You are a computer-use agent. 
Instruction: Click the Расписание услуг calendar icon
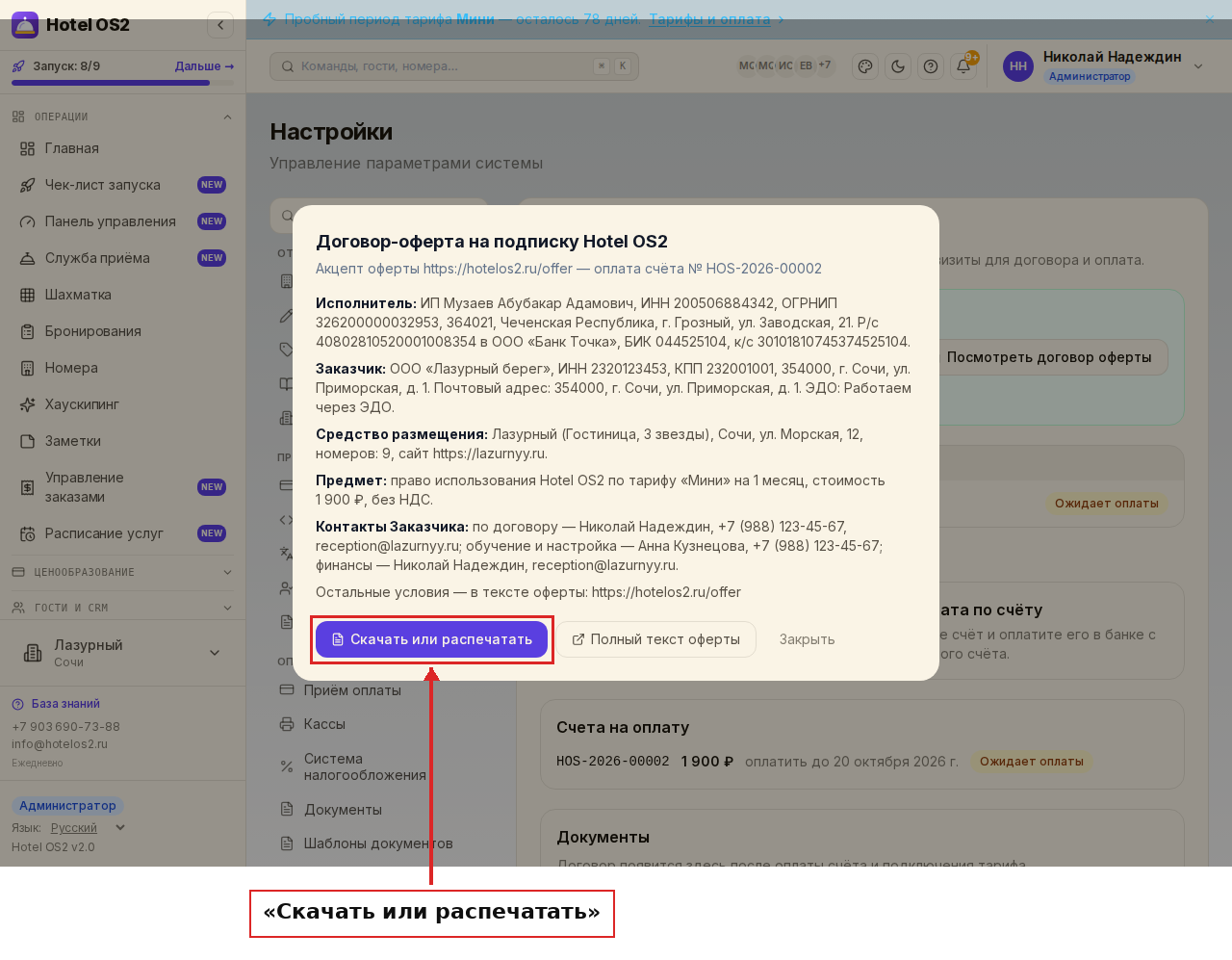coord(28,533)
